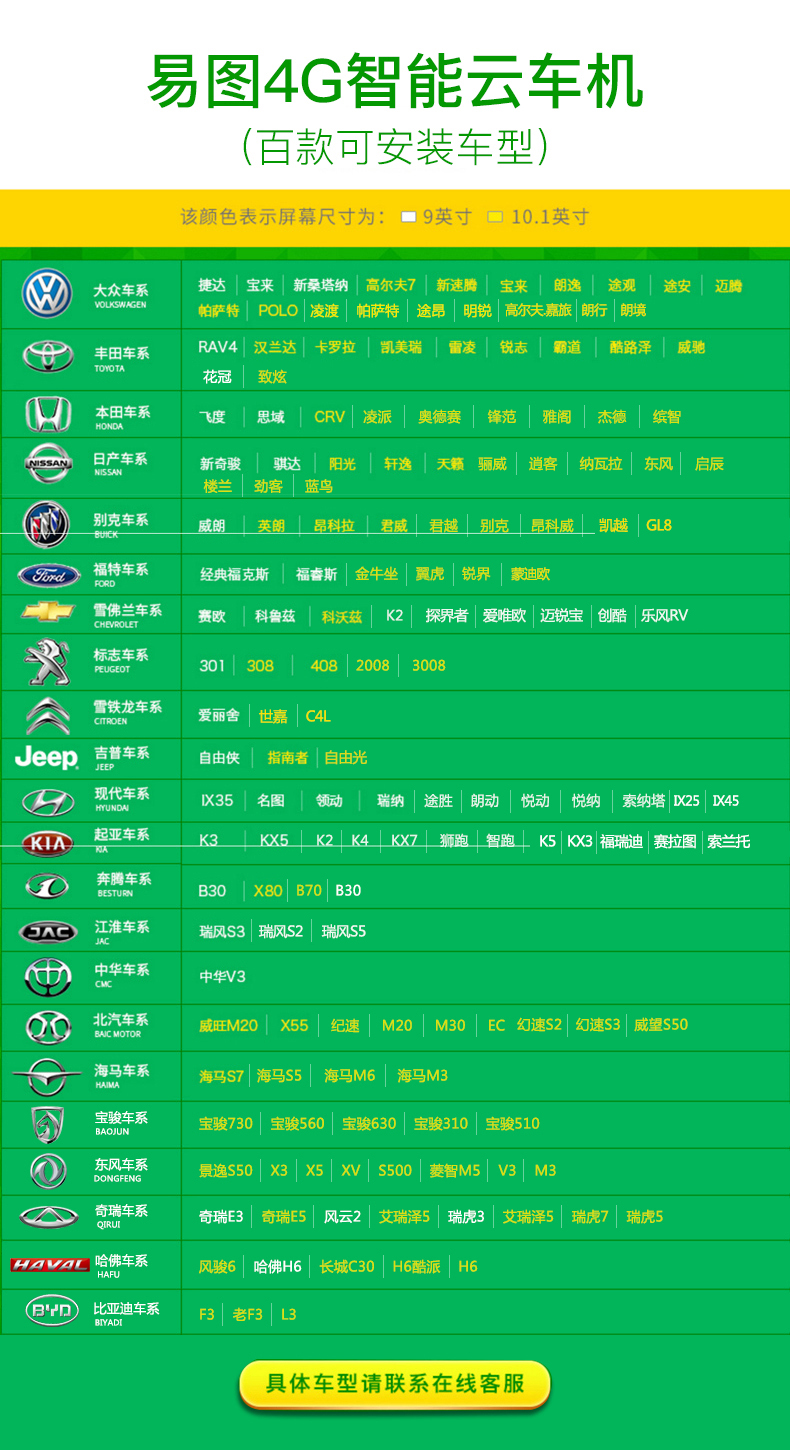This screenshot has width=790, height=1450.
Task: Click the Baojun horse logo
Action: [x=47, y=1124]
